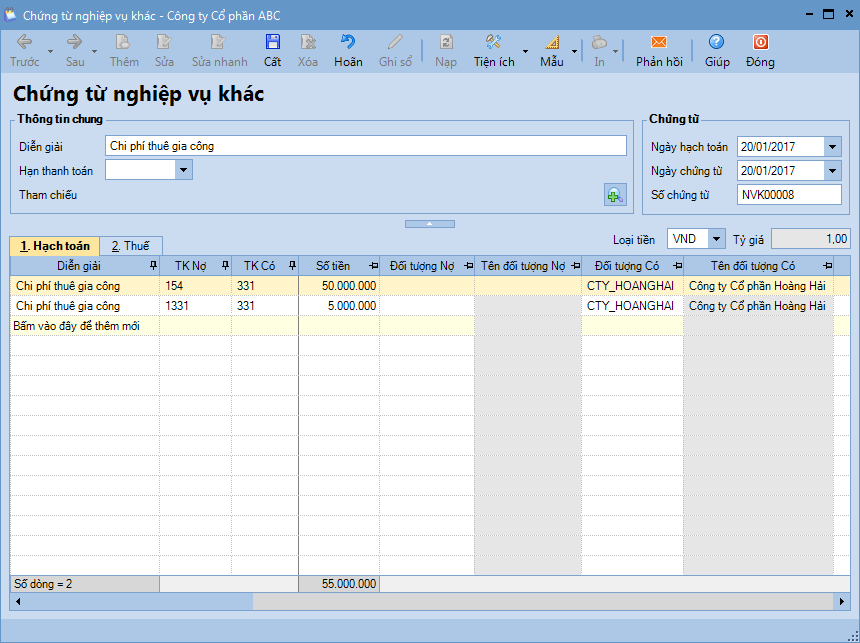Select the Hạch toán tab

click(x=55, y=246)
